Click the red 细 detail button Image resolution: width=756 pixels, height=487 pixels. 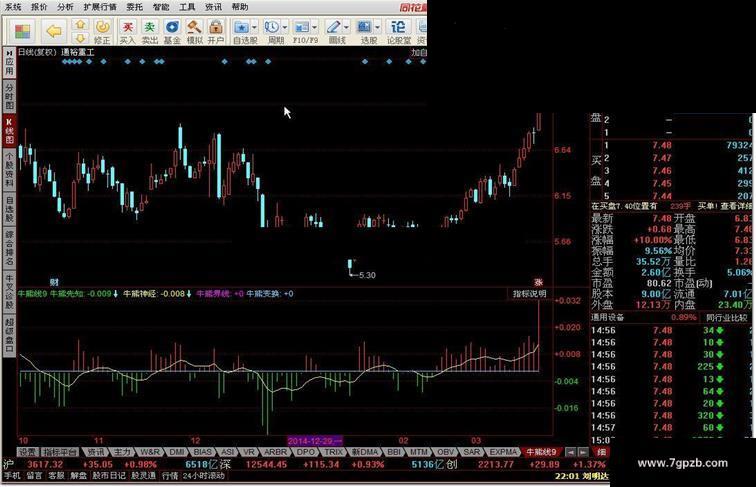[601, 452]
